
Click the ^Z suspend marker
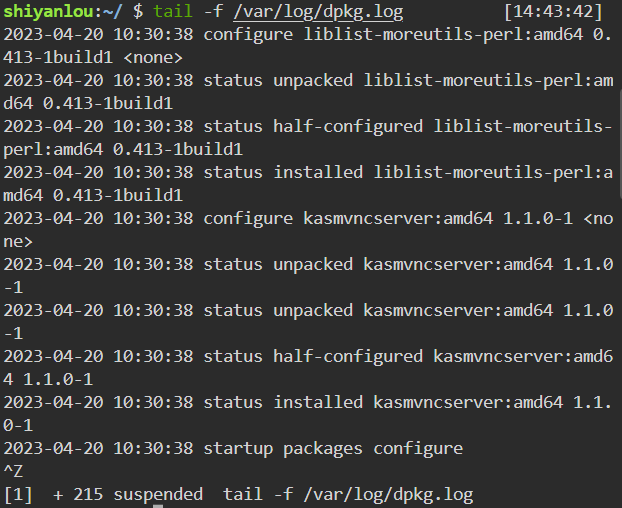[x=13, y=471]
